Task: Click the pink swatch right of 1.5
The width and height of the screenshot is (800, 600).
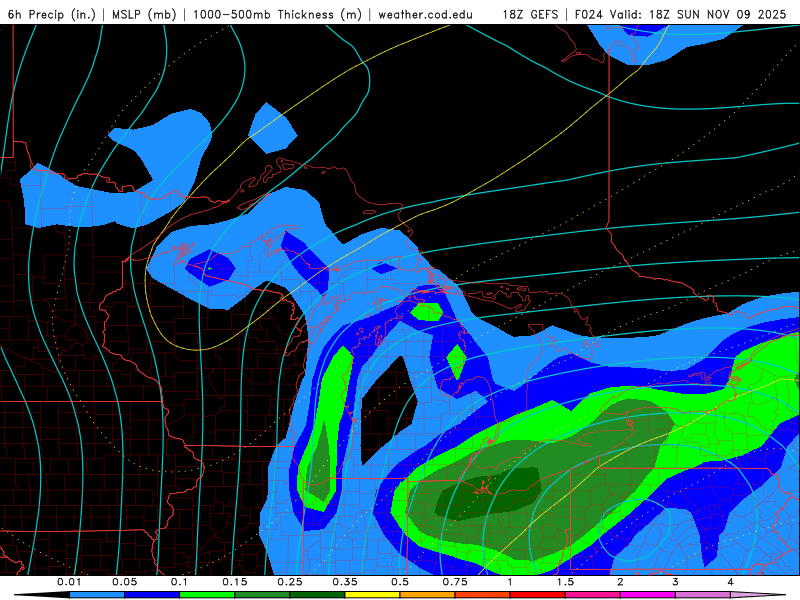Action: tap(593, 595)
